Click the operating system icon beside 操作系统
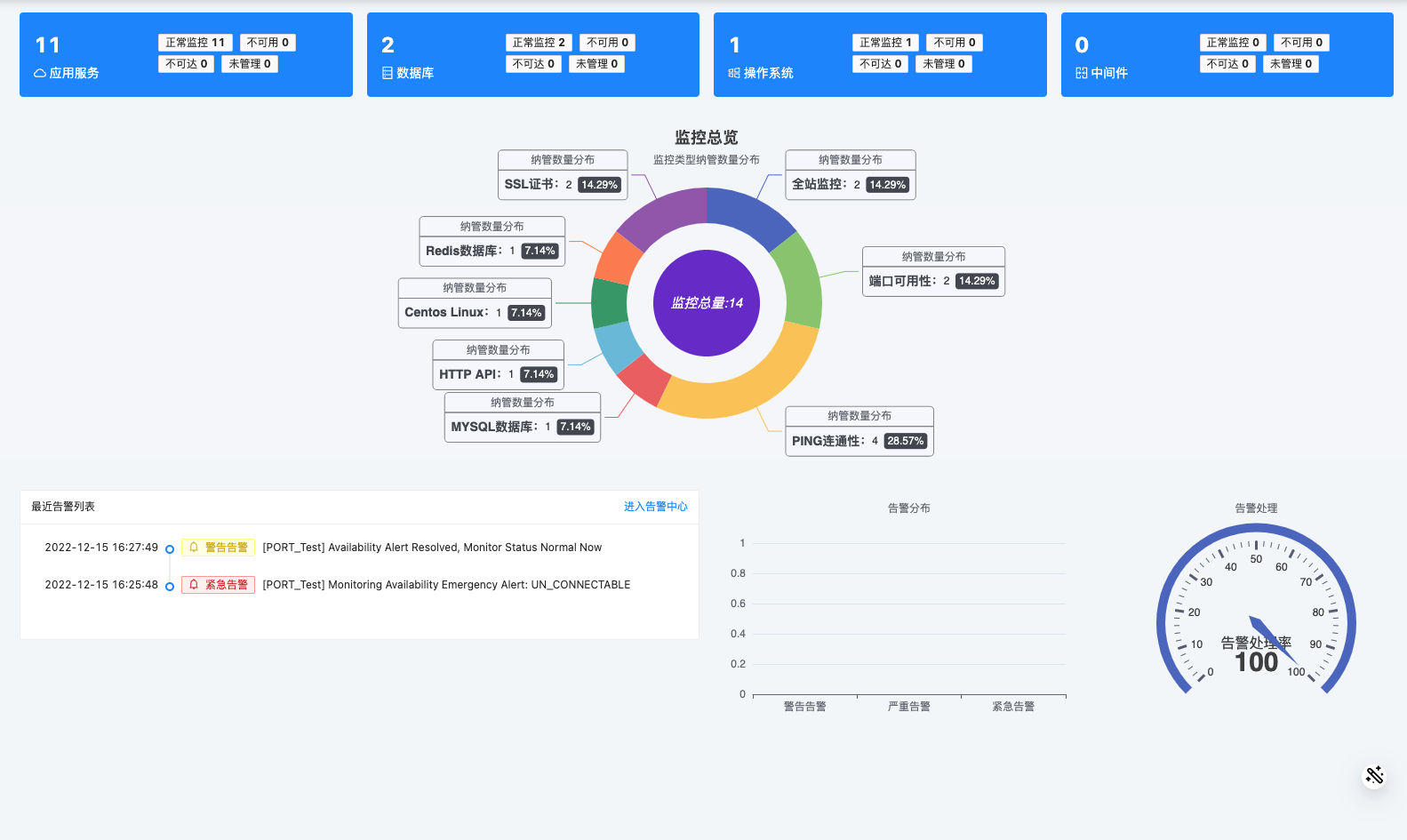 [734, 73]
